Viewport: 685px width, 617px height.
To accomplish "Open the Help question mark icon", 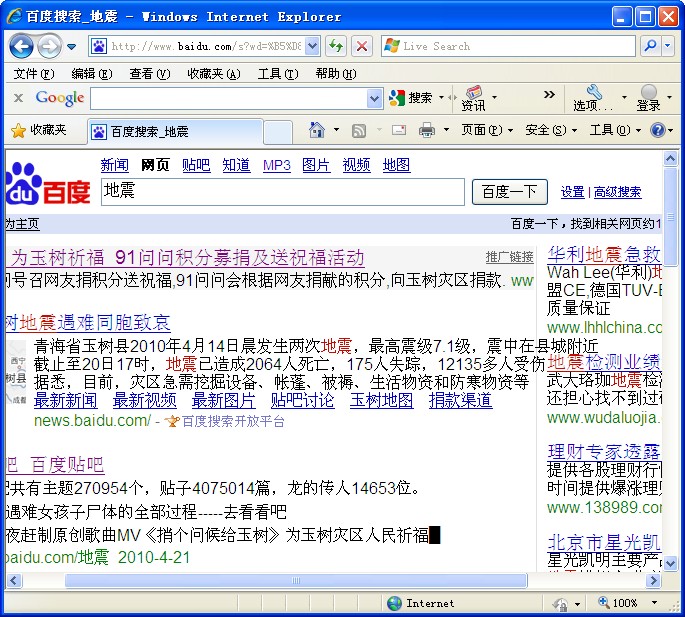I will pyautogui.click(x=657, y=130).
